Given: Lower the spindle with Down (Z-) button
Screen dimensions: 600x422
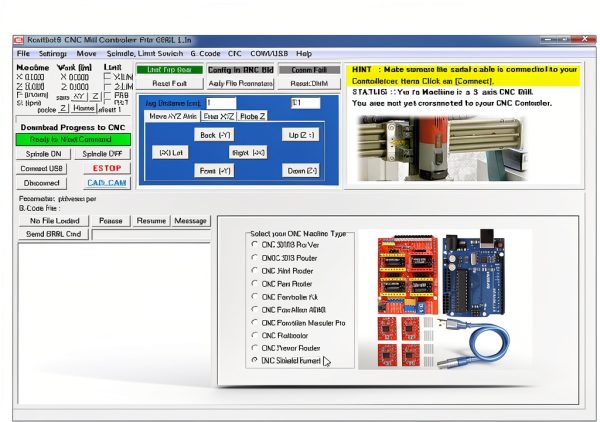Looking at the screenshot, I should 300,171.
